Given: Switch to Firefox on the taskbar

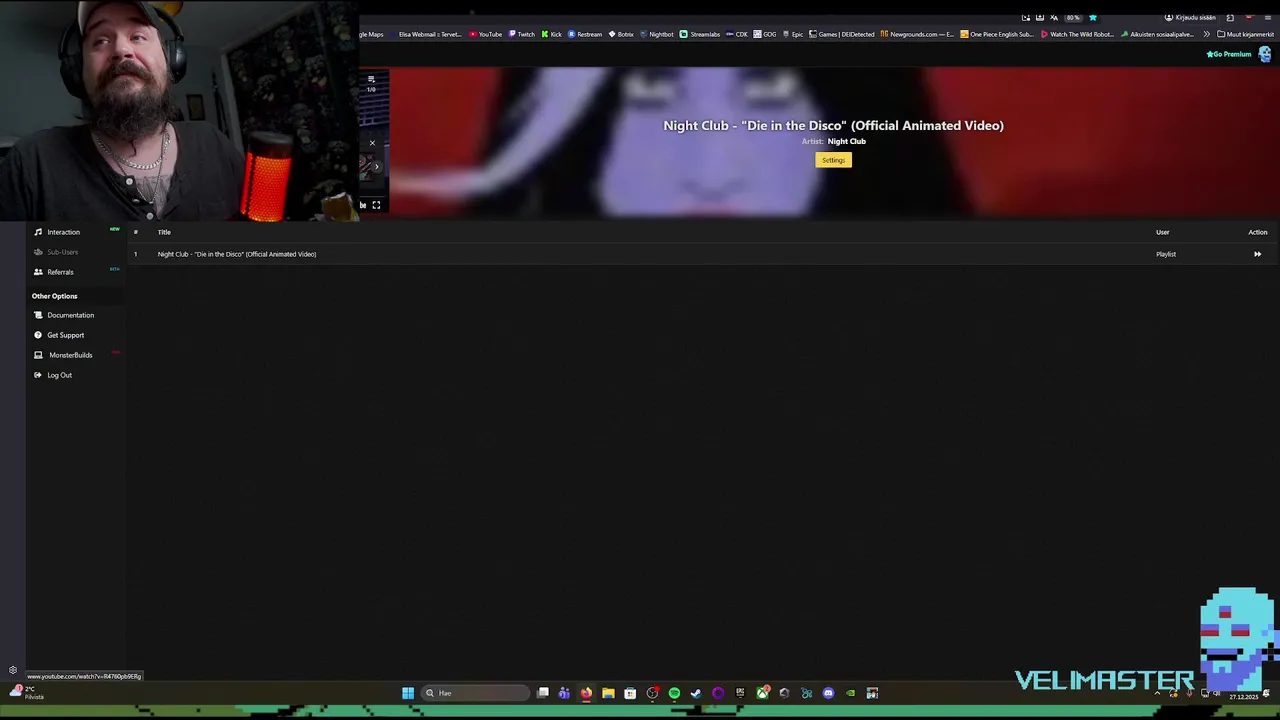Looking at the screenshot, I should pos(586,693).
